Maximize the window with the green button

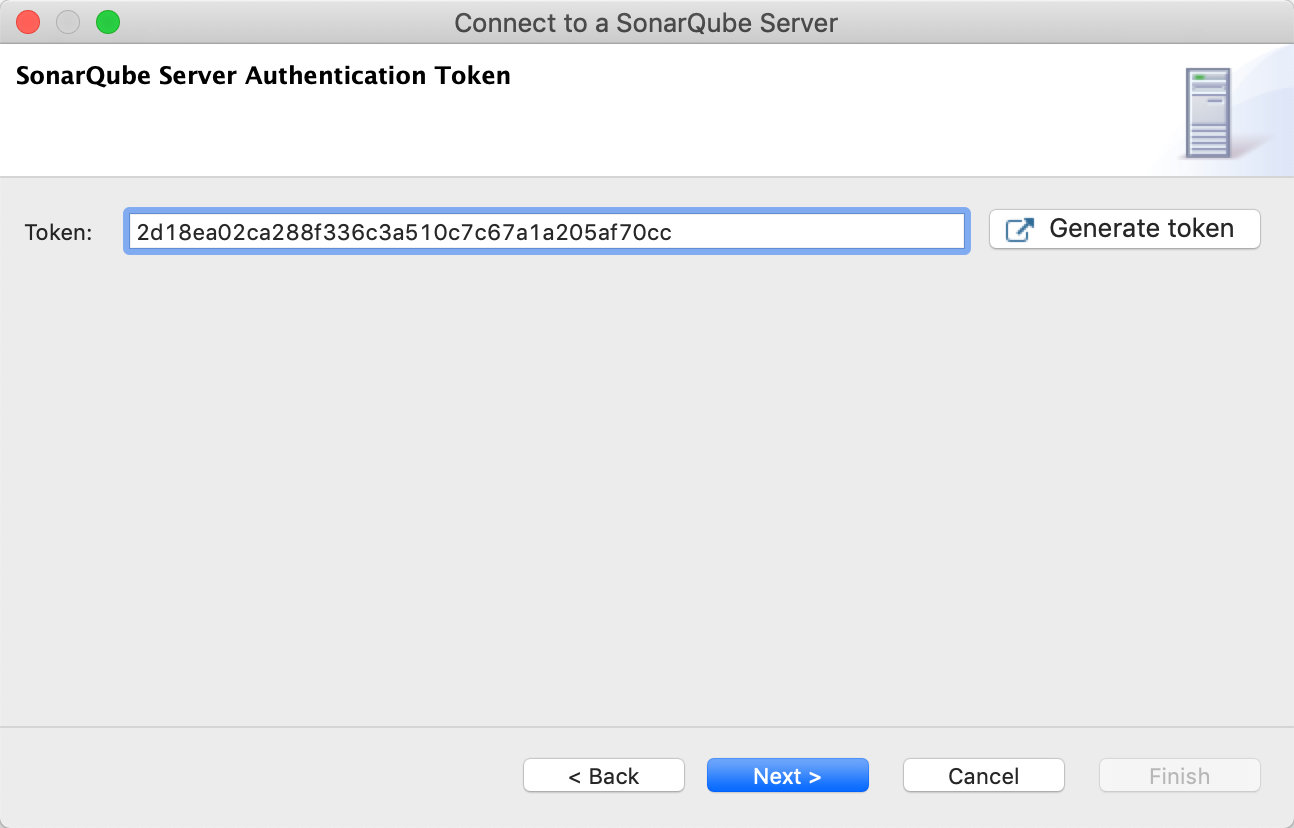click(107, 22)
